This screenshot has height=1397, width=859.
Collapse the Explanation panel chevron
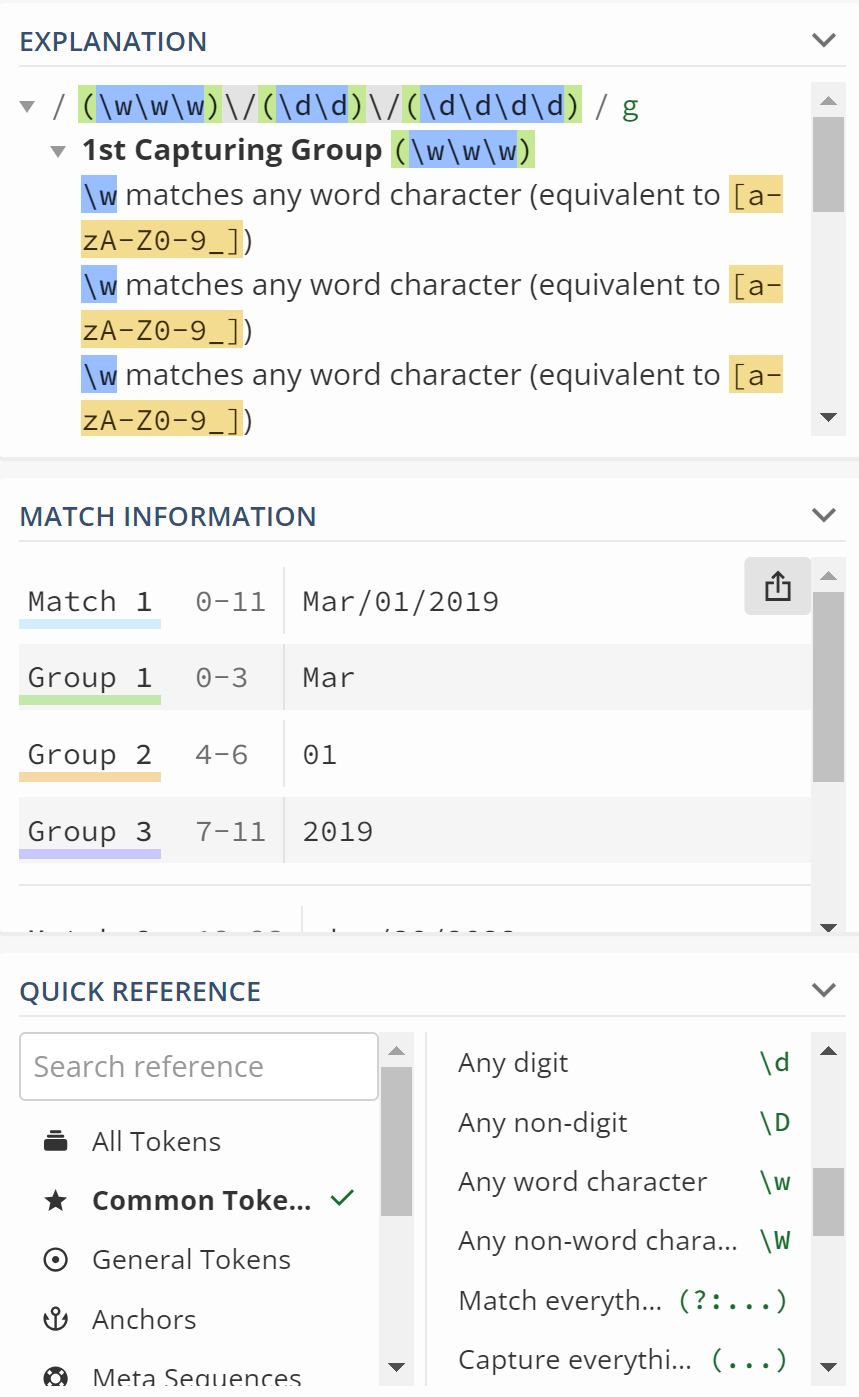[824, 41]
